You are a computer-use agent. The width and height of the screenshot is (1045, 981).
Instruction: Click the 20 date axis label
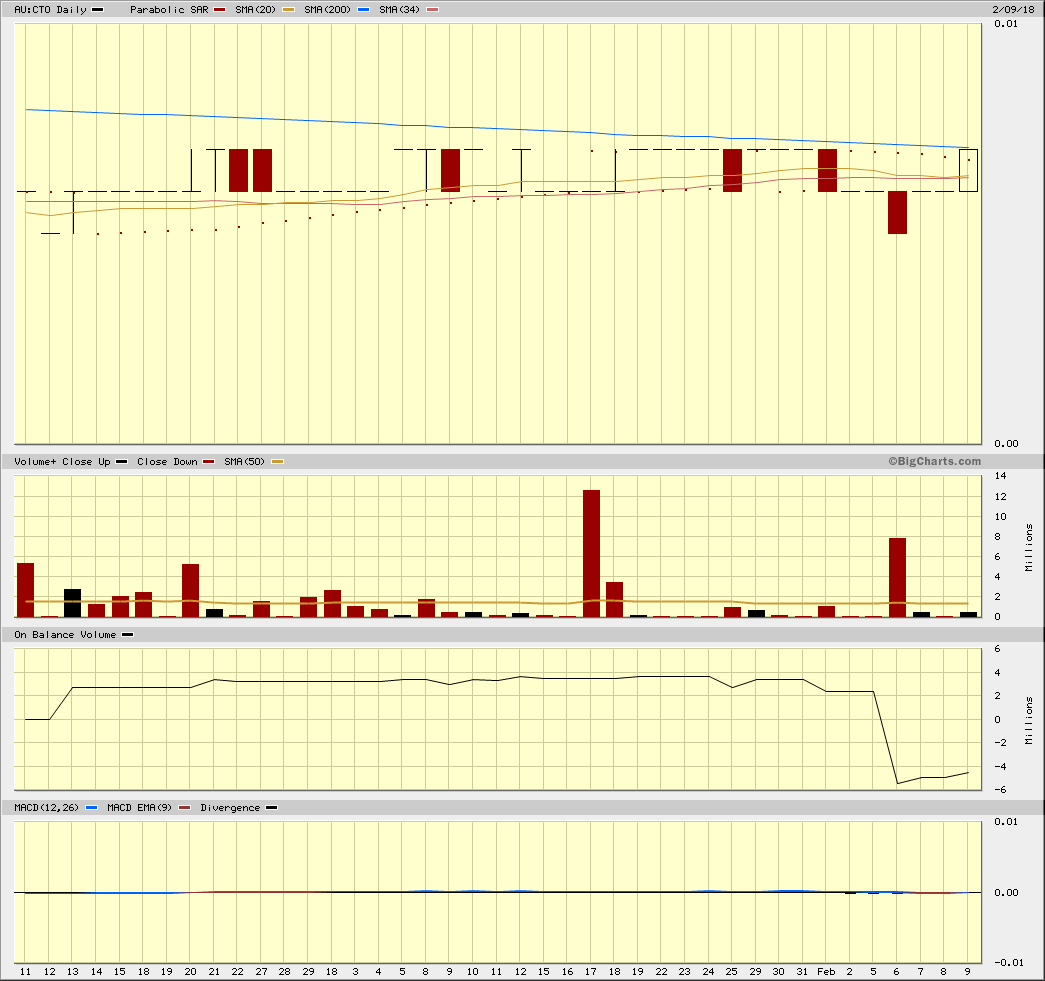tap(191, 972)
